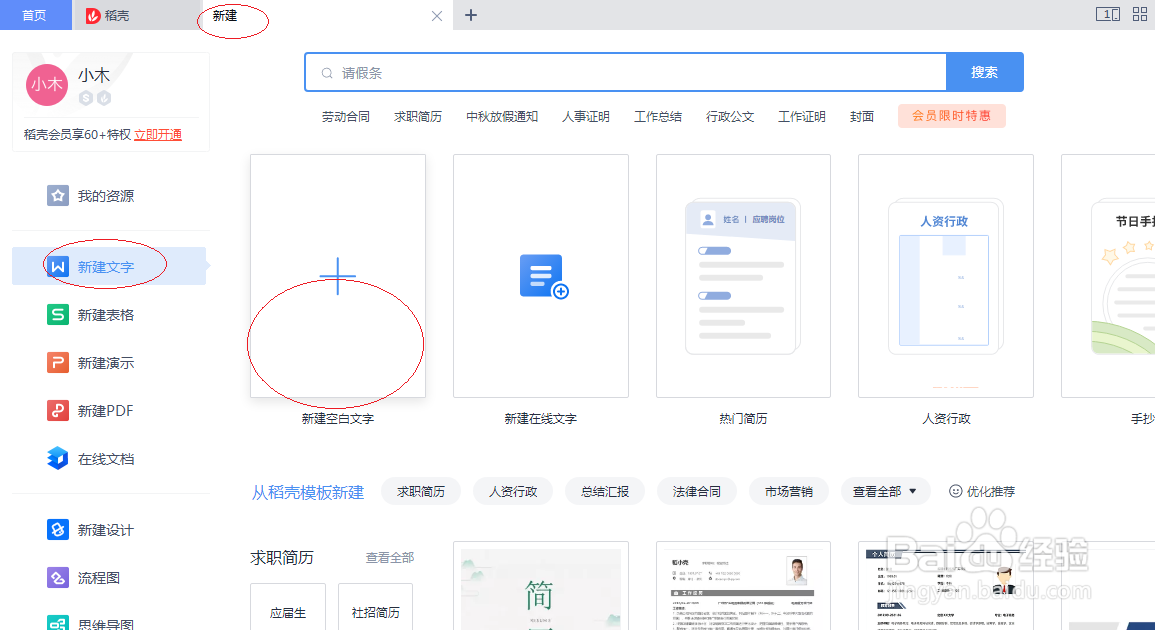Select the 新建文字 W icon

58,267
